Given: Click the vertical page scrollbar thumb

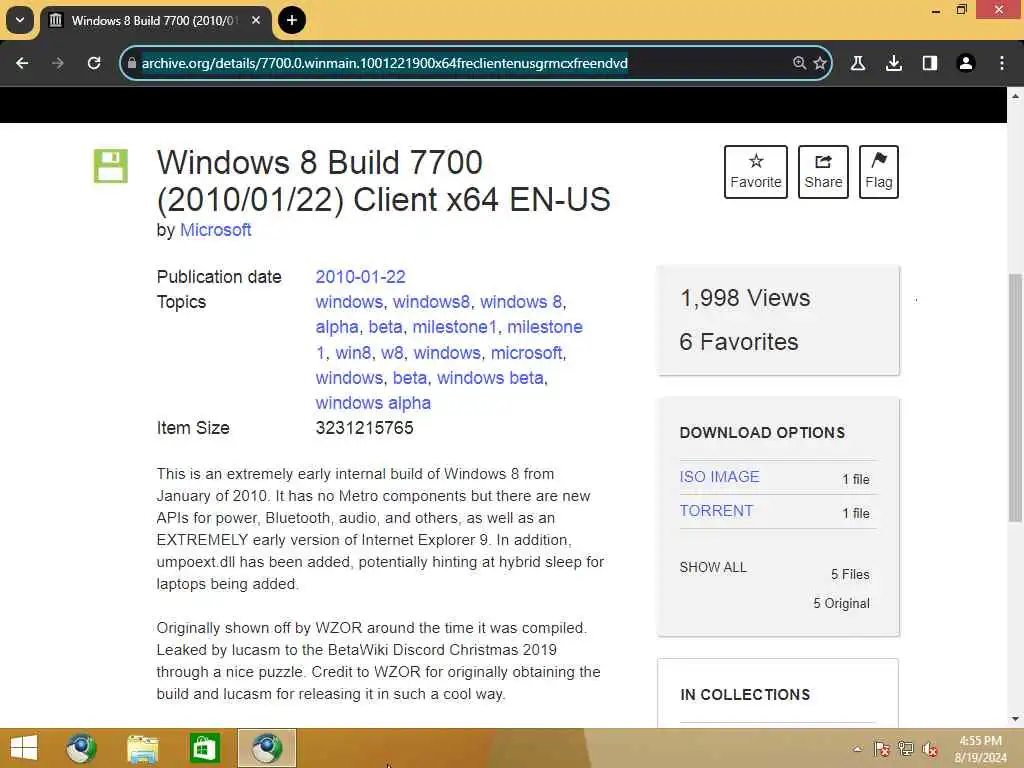Looking at the screenshot, I should point(1015,397).
